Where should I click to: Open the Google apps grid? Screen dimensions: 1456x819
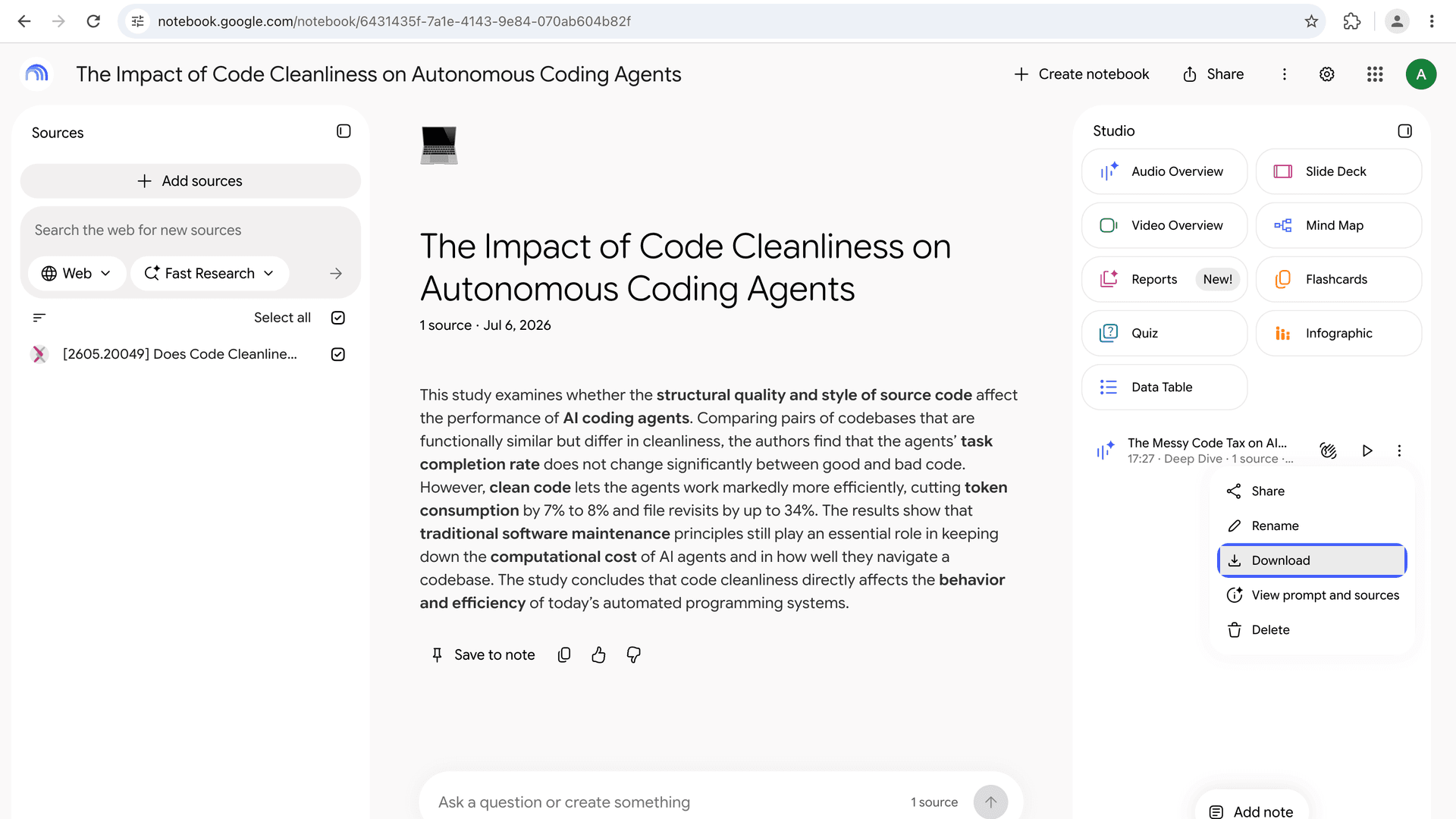point(1375,74)
